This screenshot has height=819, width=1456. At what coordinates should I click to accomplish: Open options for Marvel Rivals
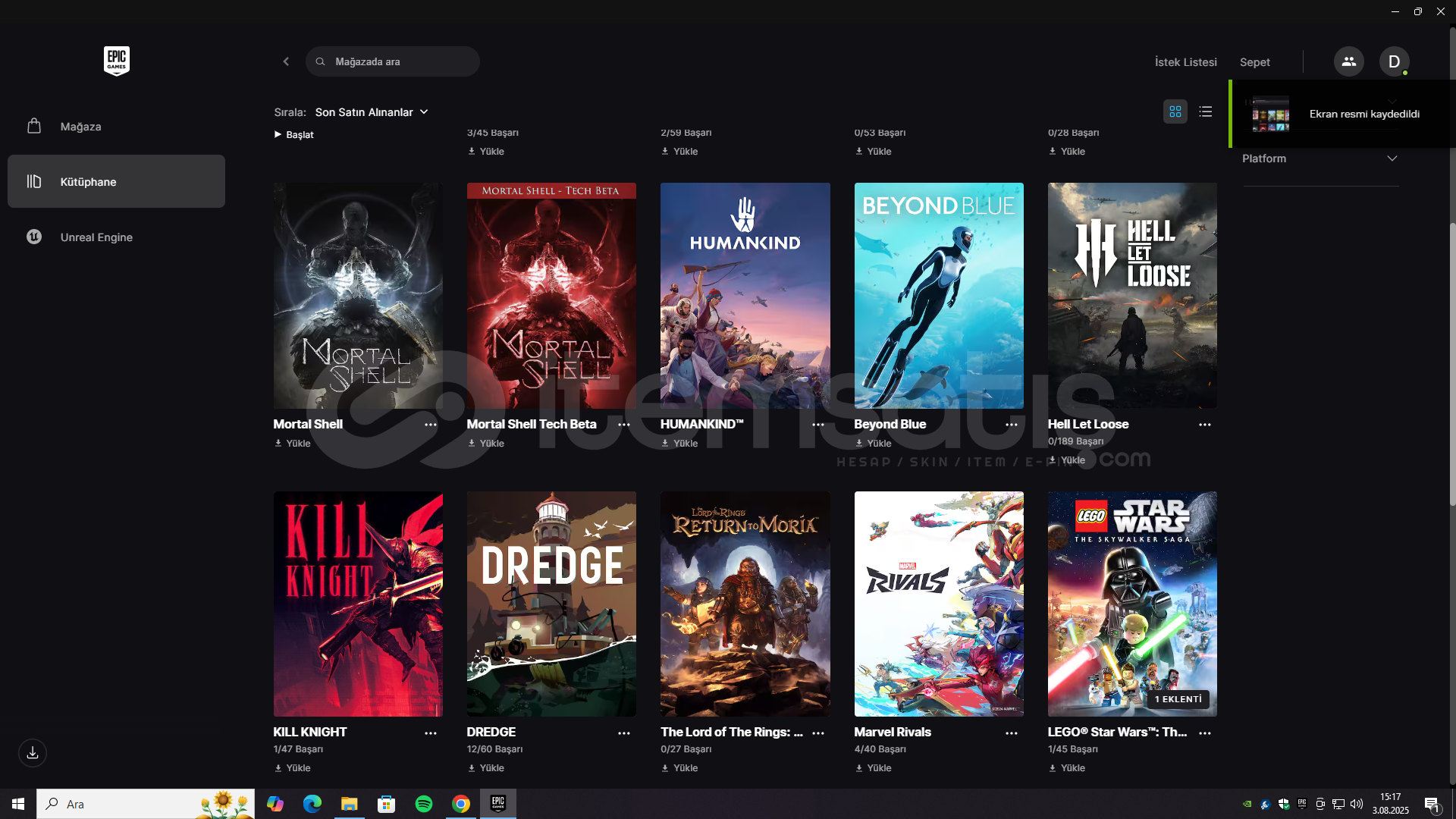tap(1012, 733)
